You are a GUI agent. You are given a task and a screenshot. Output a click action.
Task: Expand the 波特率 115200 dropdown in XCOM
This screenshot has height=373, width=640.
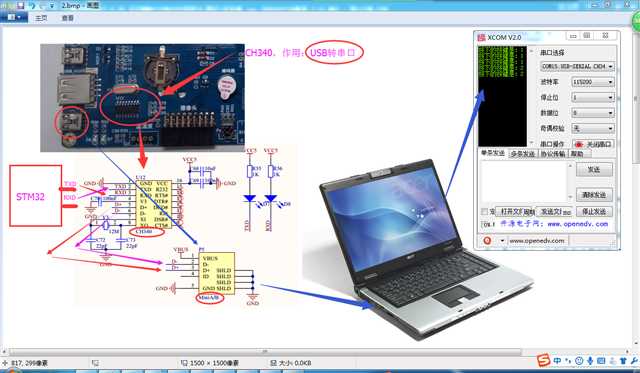click(x=593, y=82)
